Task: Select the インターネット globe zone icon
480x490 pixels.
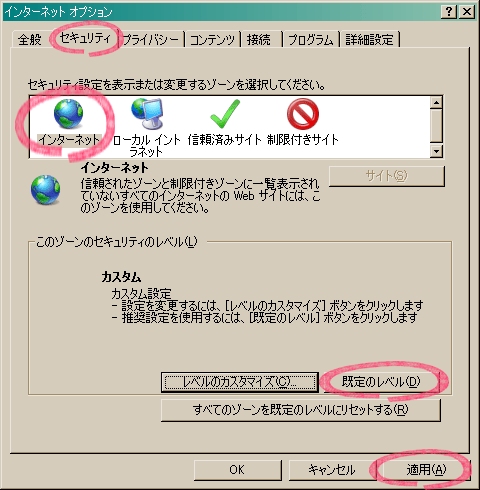Action: [68, 114]
